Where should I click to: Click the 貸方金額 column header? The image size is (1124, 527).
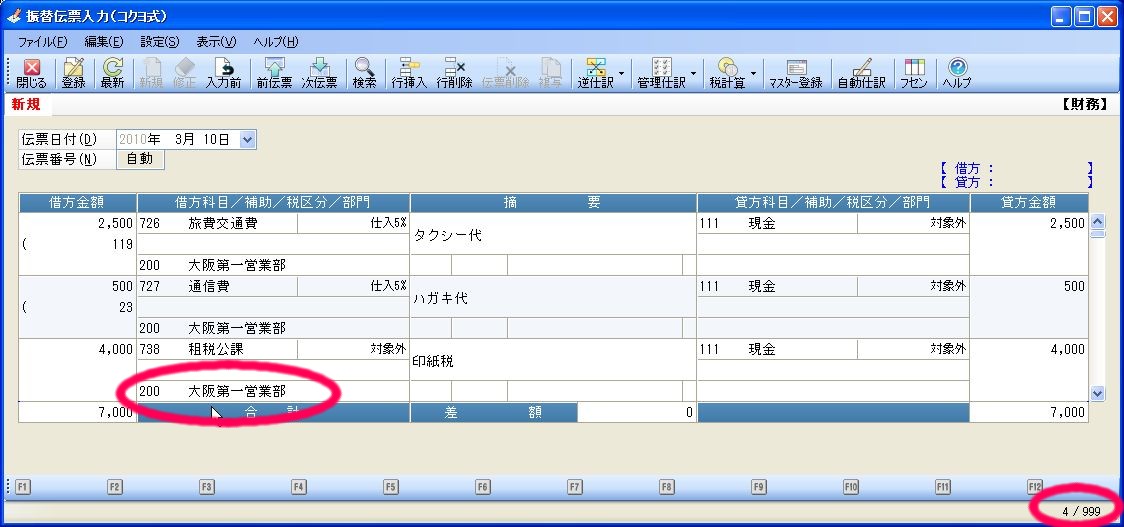pos(1029,203)
